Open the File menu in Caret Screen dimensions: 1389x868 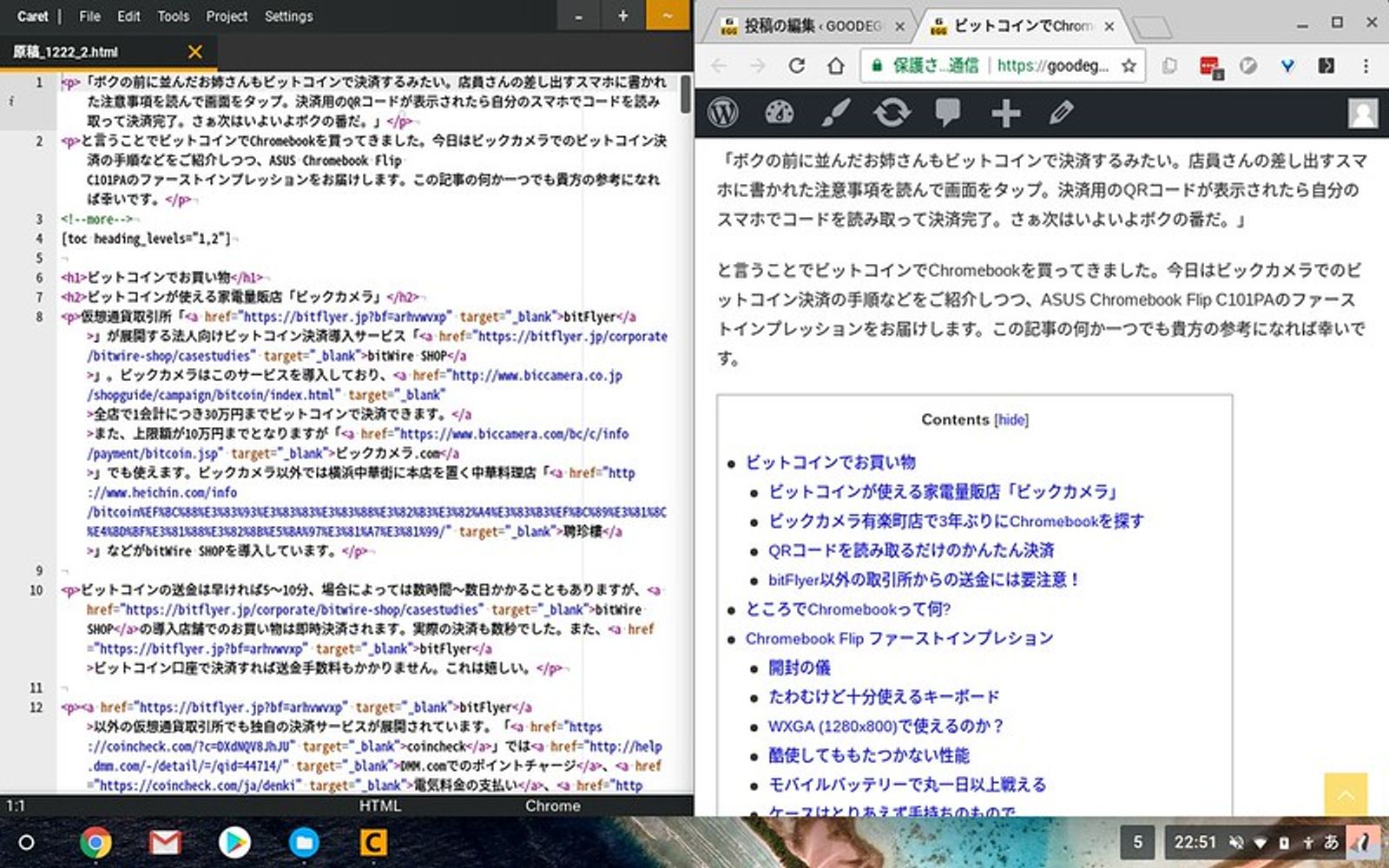click(89, 16)
